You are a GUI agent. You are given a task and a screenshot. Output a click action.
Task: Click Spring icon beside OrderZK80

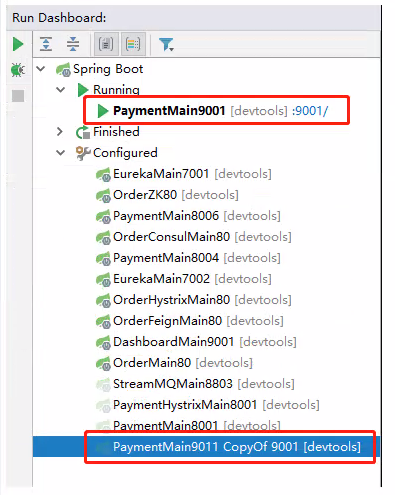103,196
